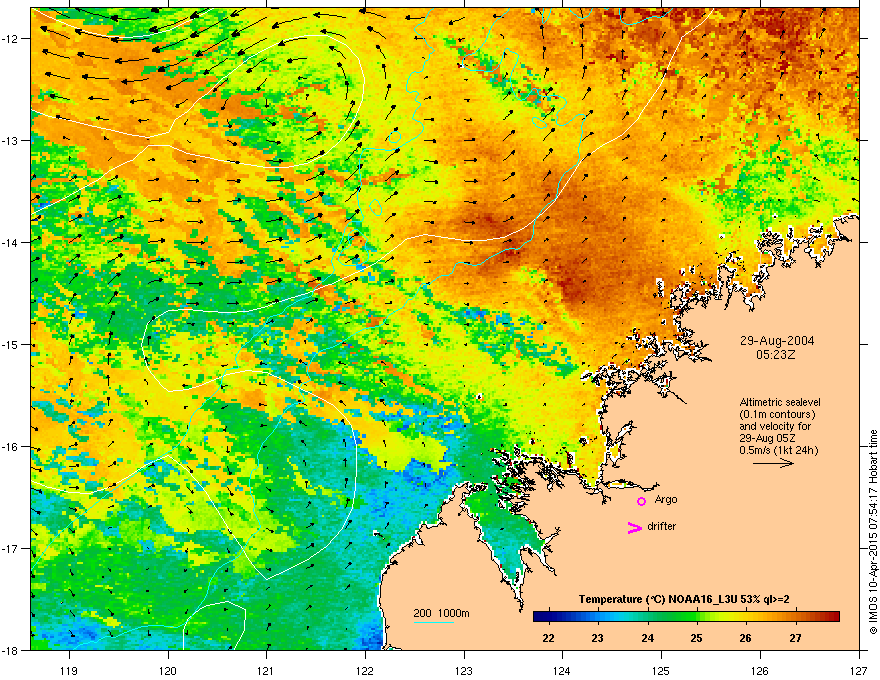Click the colorbar label 22
The image size is (880, 680).
pos(548,638)
